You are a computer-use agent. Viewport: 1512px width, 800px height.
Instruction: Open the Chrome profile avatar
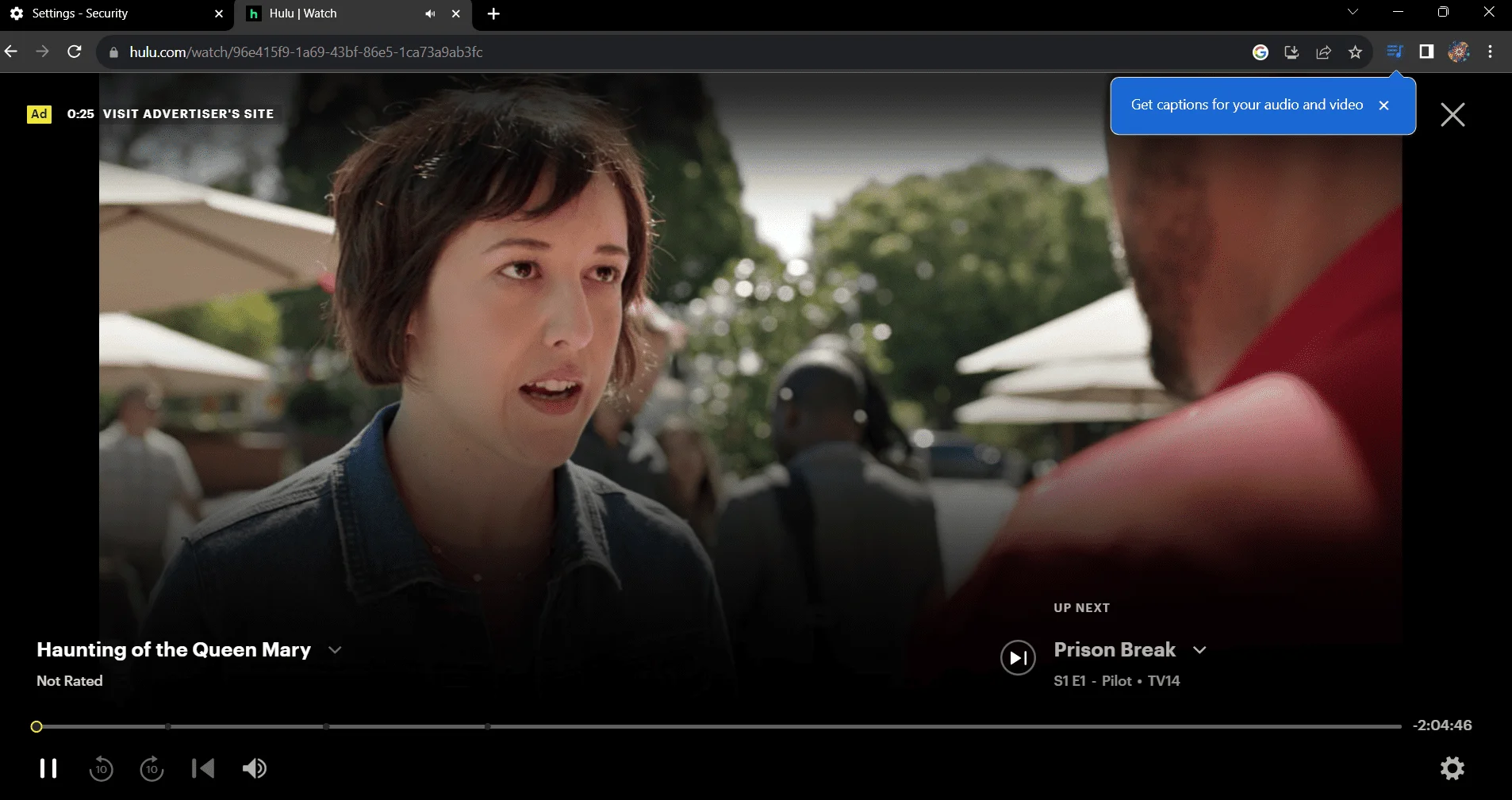1459,52
